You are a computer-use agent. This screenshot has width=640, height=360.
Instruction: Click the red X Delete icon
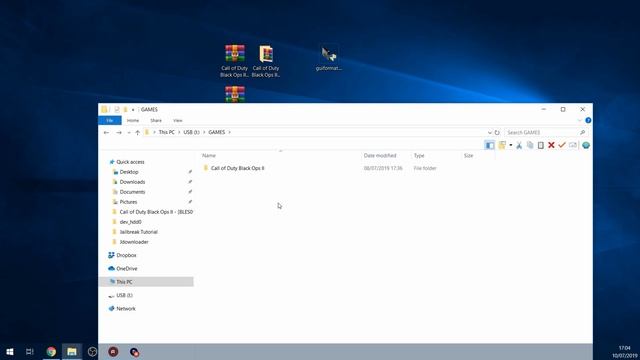tap(551, 145)
